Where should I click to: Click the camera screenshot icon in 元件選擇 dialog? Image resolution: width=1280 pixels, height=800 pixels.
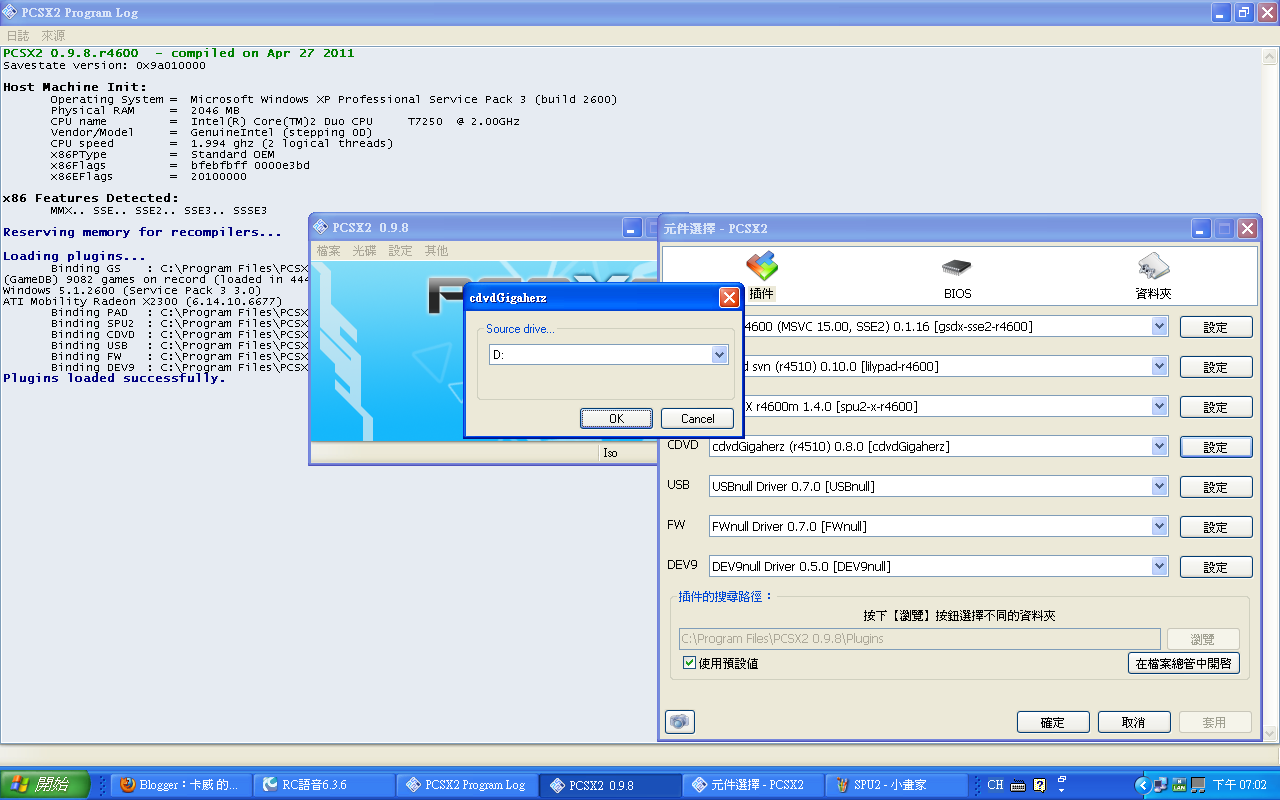(680, 722)
